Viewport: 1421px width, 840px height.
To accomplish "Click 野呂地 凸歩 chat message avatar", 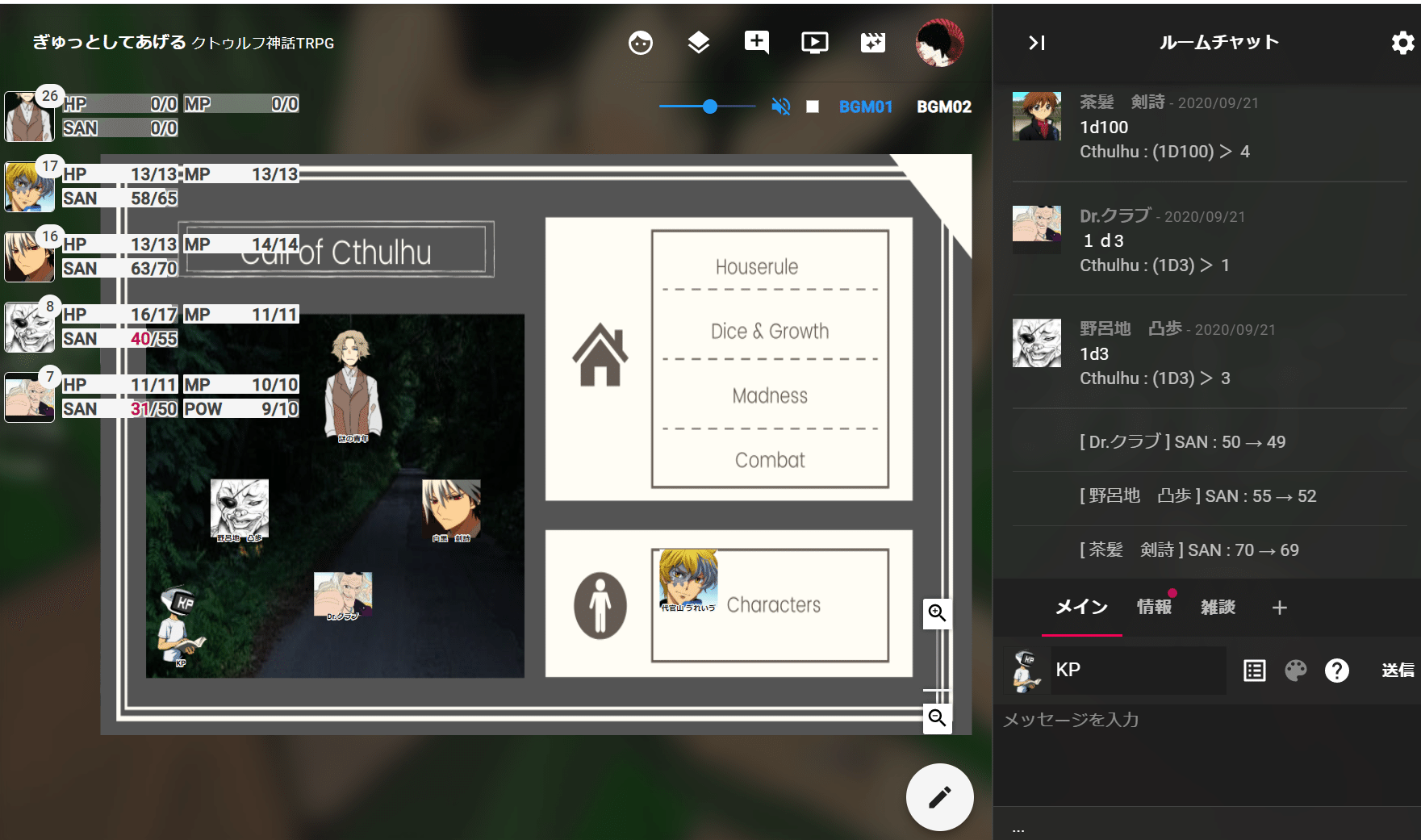I will point(1037,343).
